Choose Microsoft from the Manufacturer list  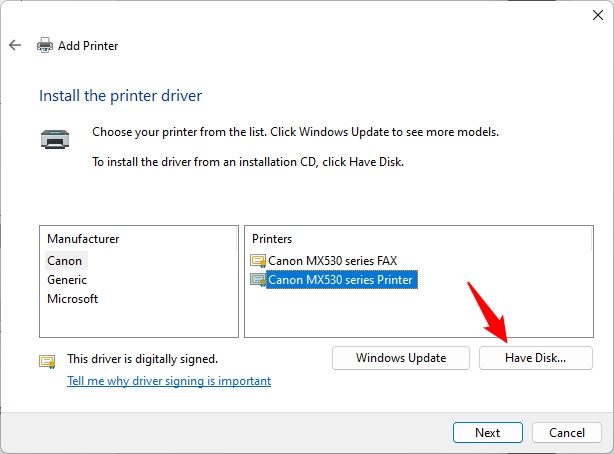(x=72, y=299)
